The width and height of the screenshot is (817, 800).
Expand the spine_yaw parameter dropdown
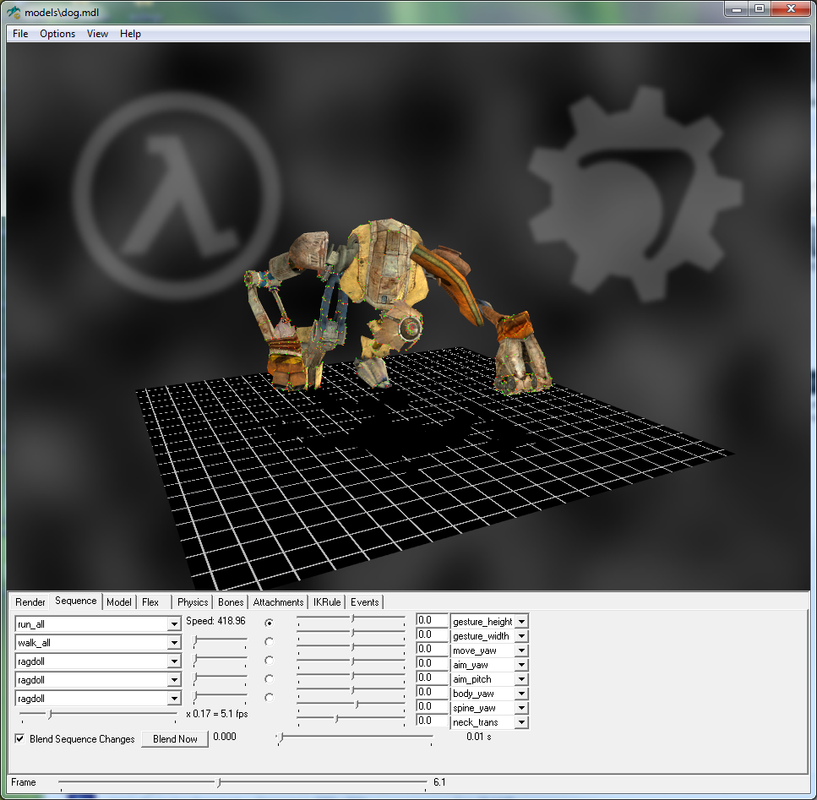click(522, 708)
